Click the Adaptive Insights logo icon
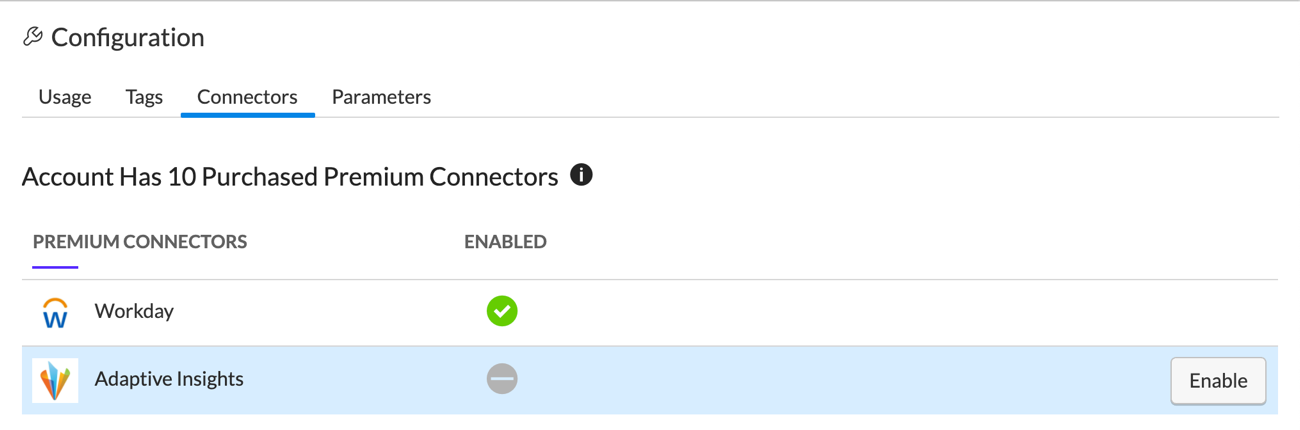1300x430 pixels. [55, 380]
